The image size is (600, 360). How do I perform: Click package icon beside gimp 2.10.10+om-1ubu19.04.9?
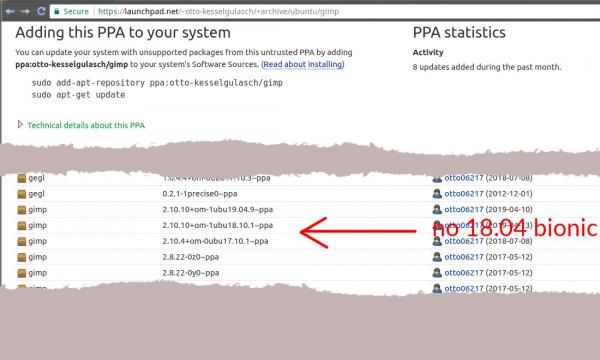(22, 210)
